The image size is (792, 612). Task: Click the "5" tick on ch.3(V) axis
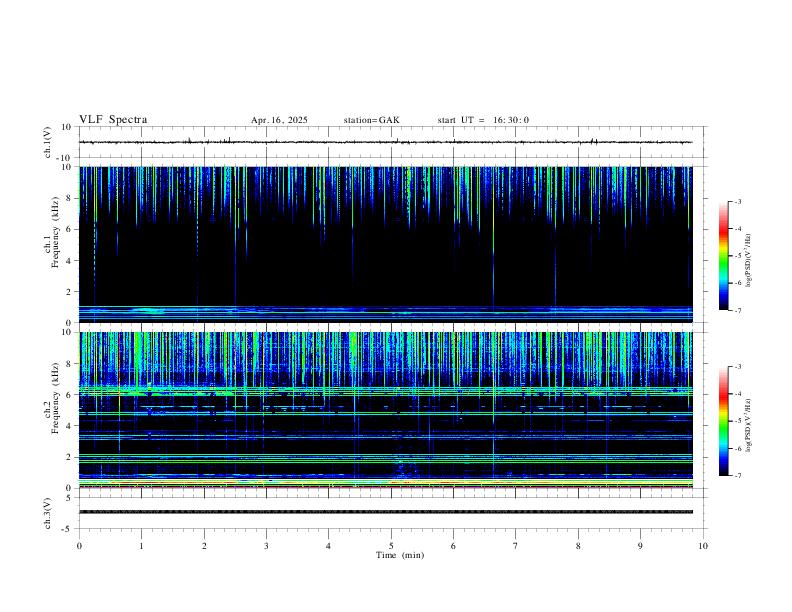(70, 498)
